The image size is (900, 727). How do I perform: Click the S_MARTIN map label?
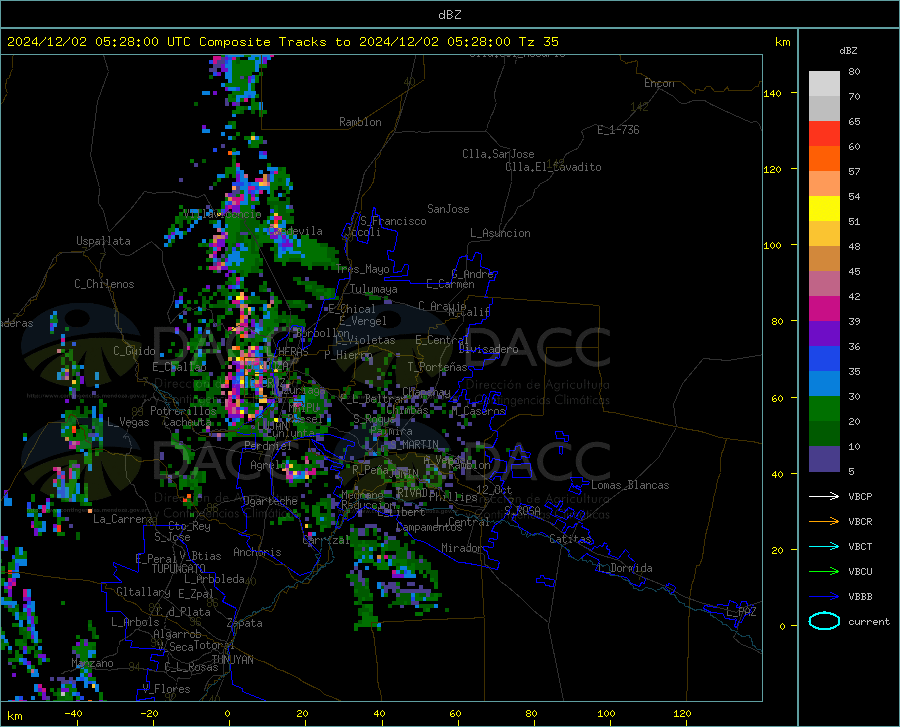coord(414,445)
